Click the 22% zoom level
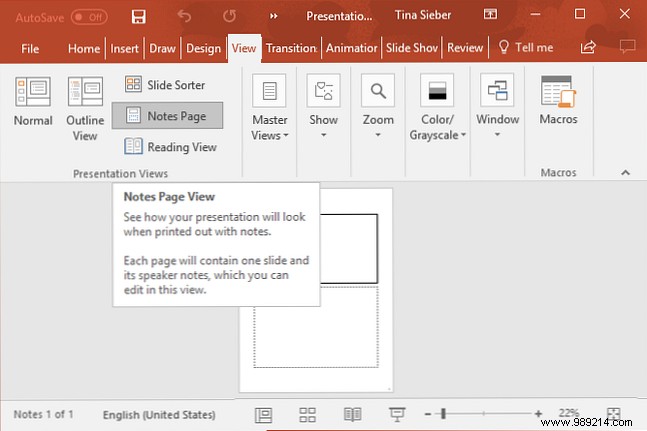 [x=569, y=413]
